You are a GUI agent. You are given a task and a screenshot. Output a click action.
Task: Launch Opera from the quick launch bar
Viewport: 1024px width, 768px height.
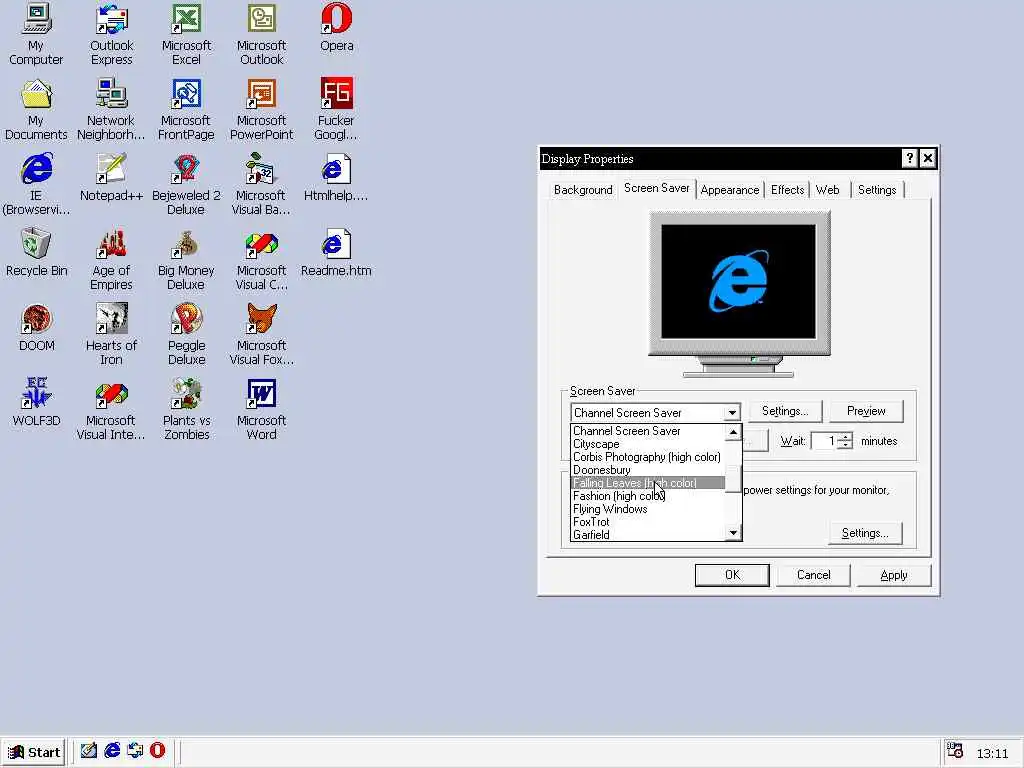pyautogui.click(x=157, y=751)
